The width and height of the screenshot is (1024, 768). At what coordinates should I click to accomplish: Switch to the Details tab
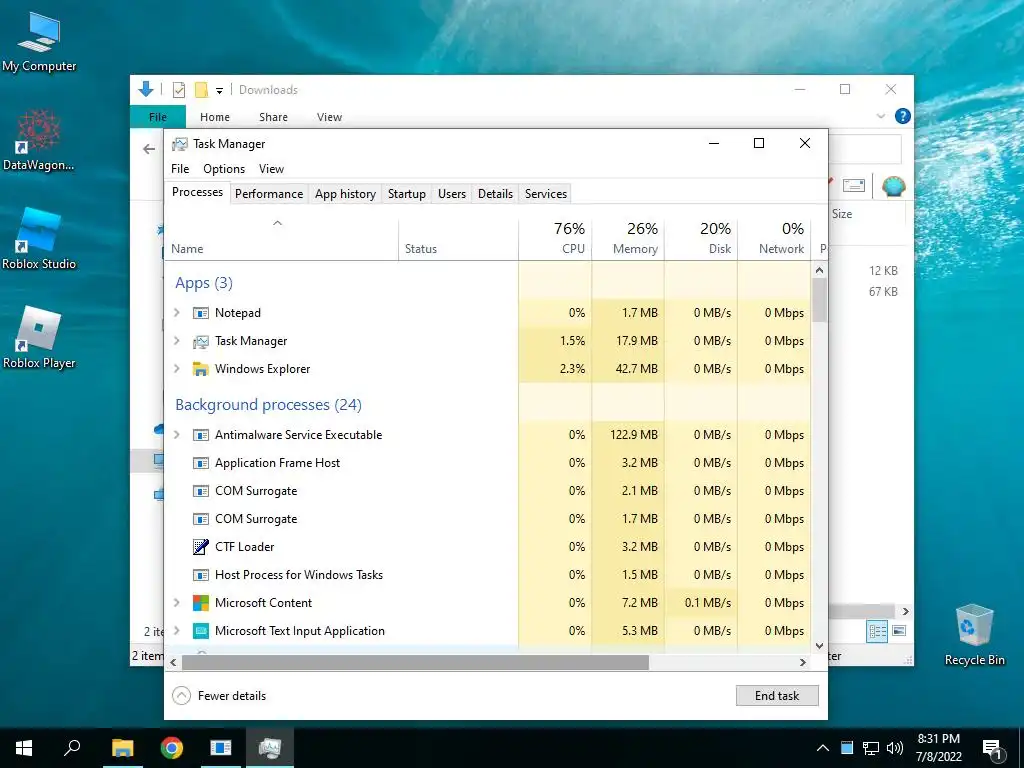pyautogui.click(x=495, y=194)
